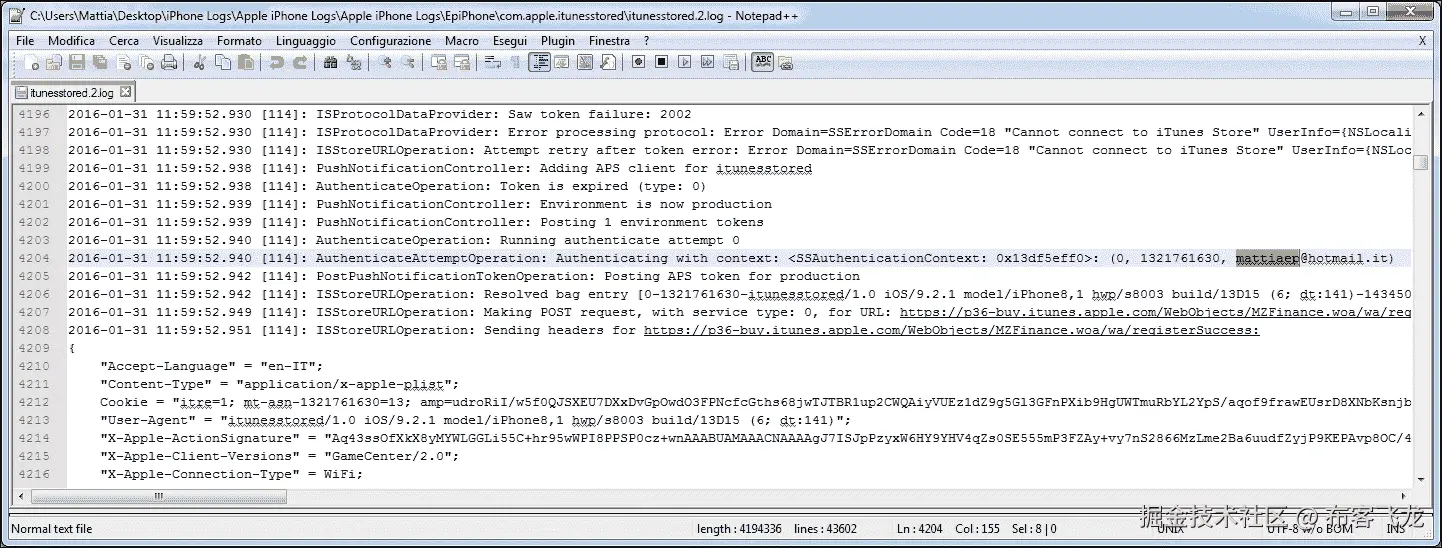This screenshot has width=1442, height=548.
Task: Click the Zoom In toolbar icon
Action: (385, 63)
